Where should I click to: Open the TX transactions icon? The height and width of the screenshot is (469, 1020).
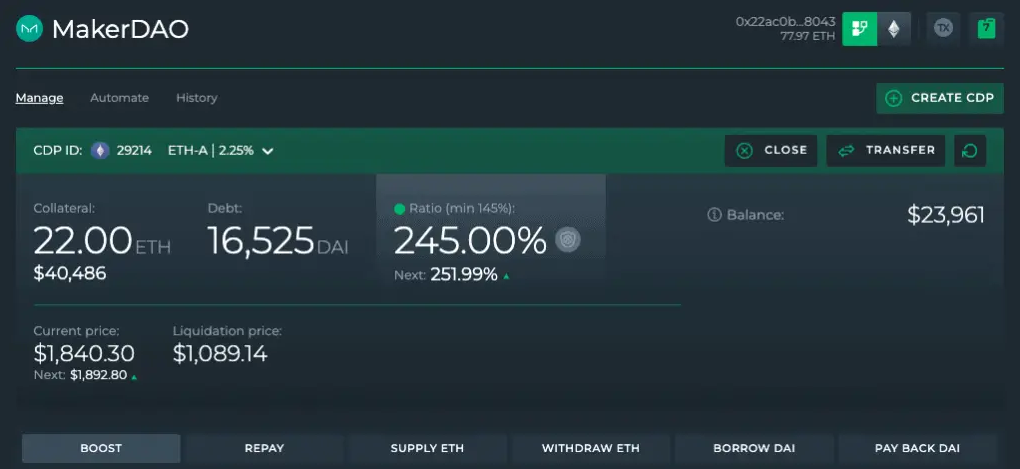[942, 29]
